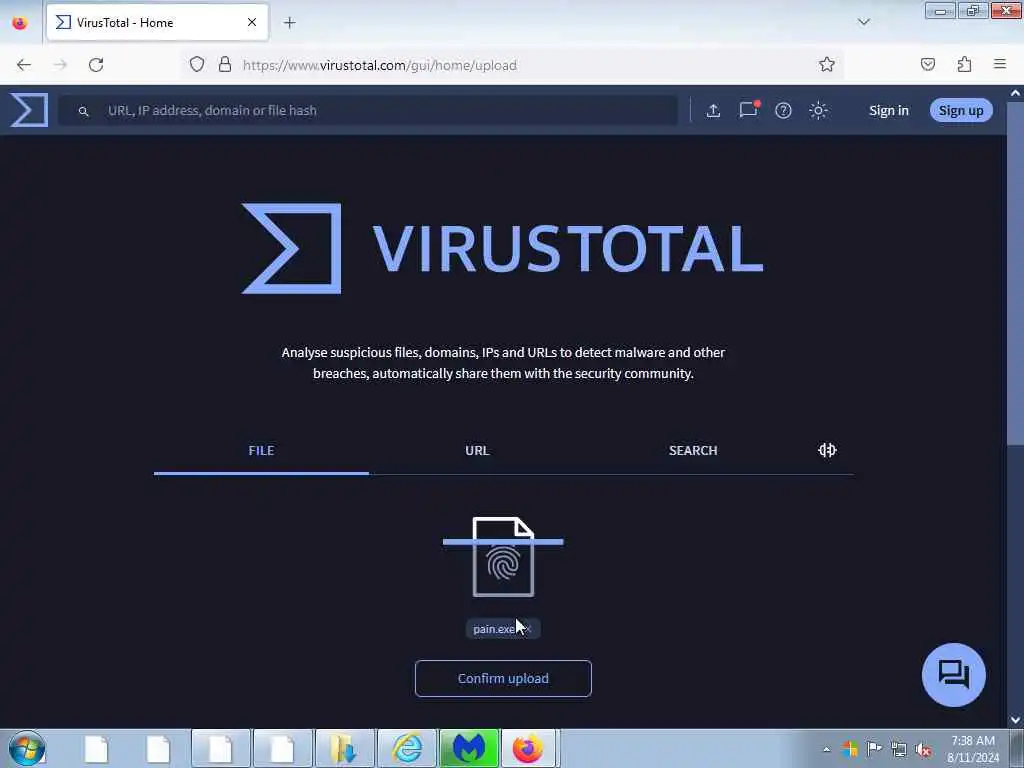Click the API brackets icon next to SEARCH
Screen dimensions: 1024x768
(x=827, y=450)
